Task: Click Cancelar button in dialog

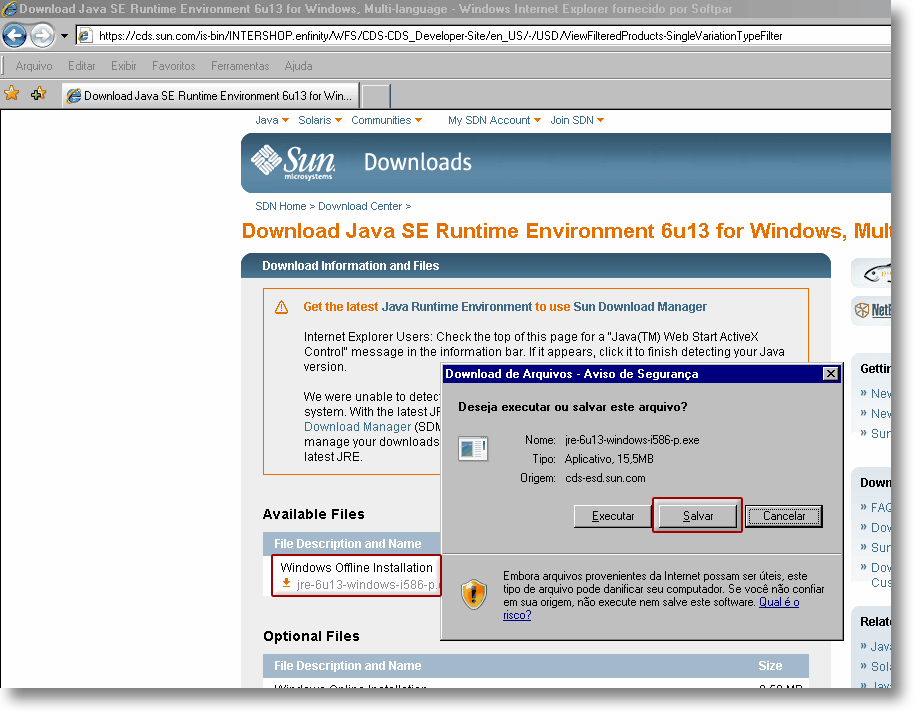Action: pyautogui.click(x=784, y=516)
